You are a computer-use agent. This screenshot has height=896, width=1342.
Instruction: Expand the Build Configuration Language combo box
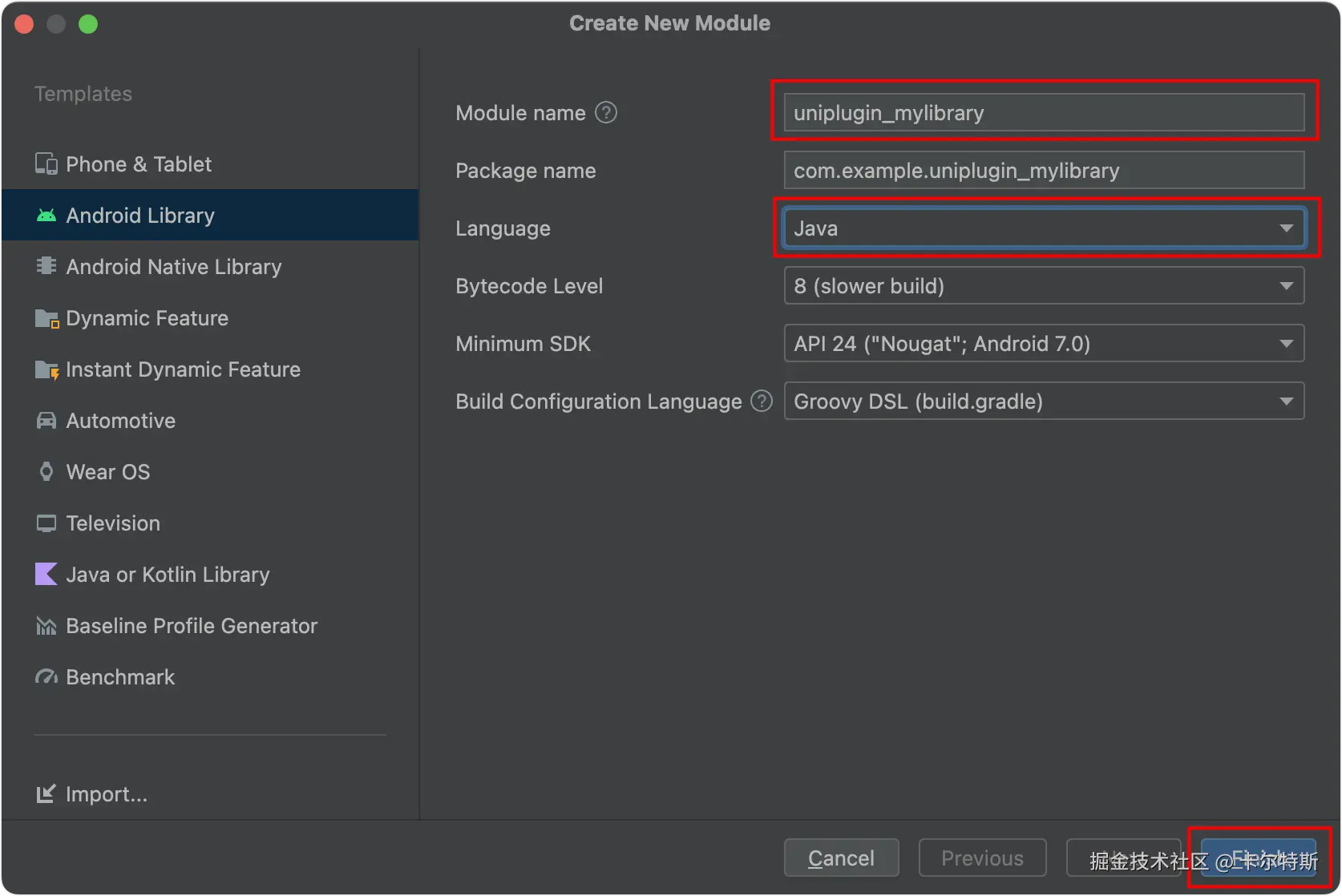pos(1044,402)
